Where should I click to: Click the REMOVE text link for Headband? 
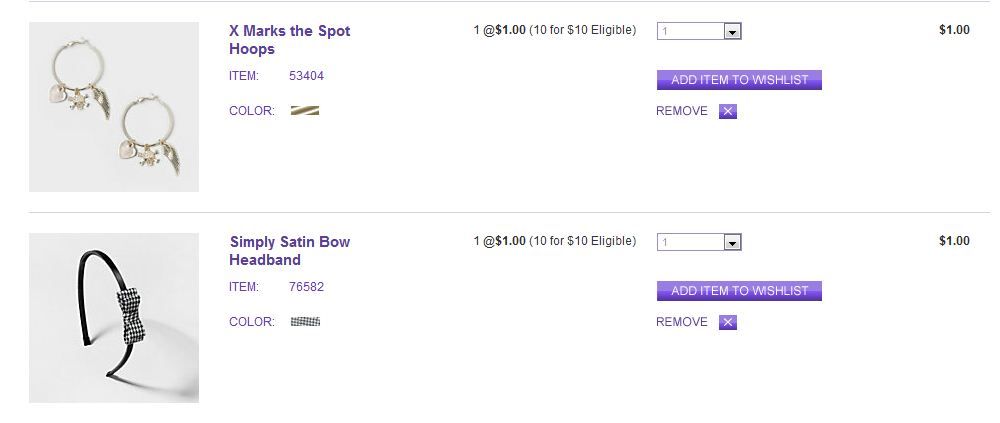pyautogui.click(x=681, y=322)
